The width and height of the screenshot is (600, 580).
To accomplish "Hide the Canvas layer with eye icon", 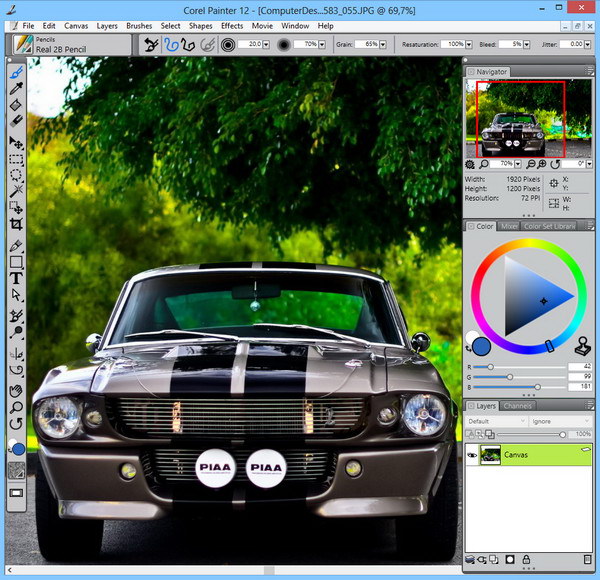I will (x=472, y=455).
